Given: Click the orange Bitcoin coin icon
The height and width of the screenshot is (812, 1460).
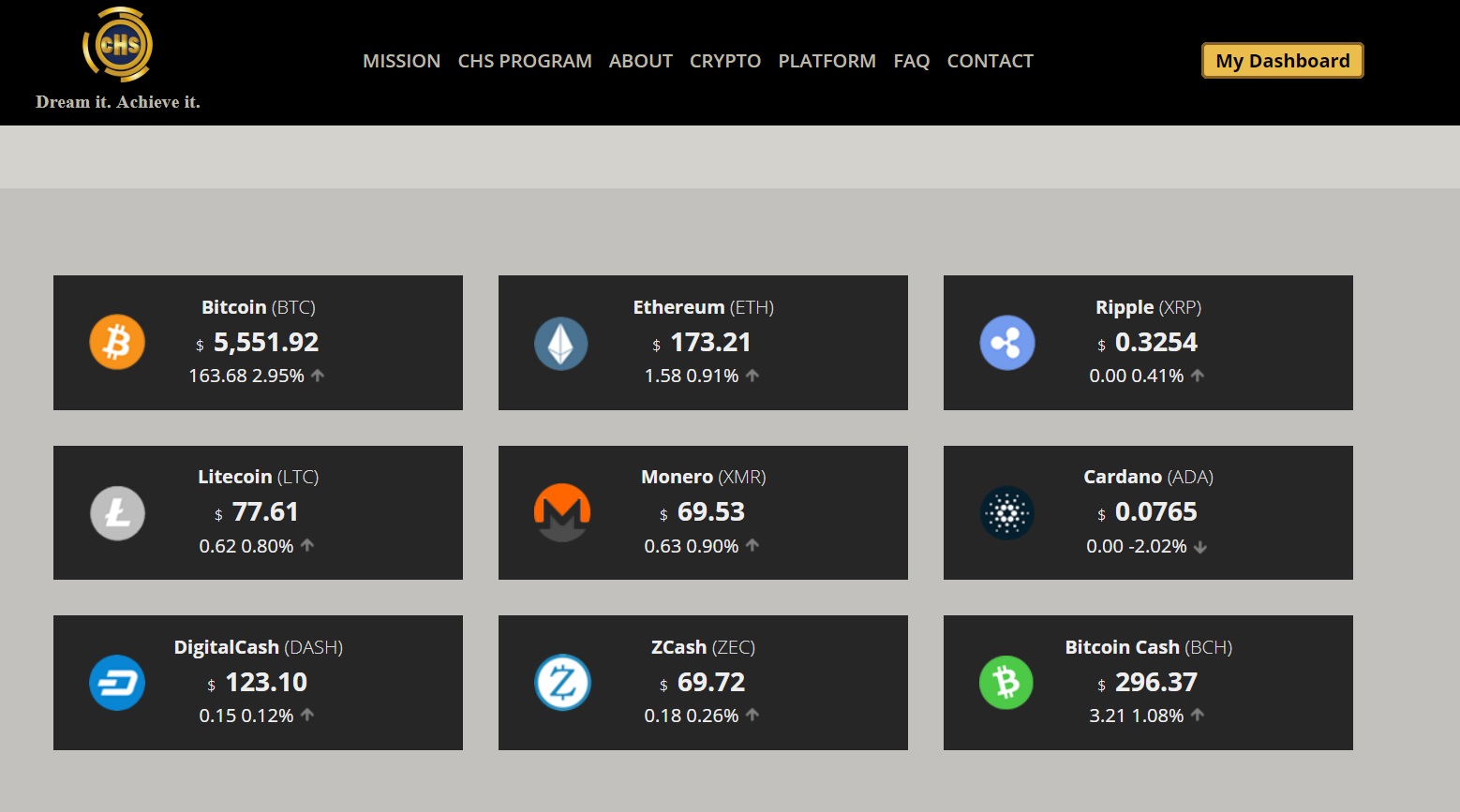Looking at the screenshot, I should coord(117,343).
